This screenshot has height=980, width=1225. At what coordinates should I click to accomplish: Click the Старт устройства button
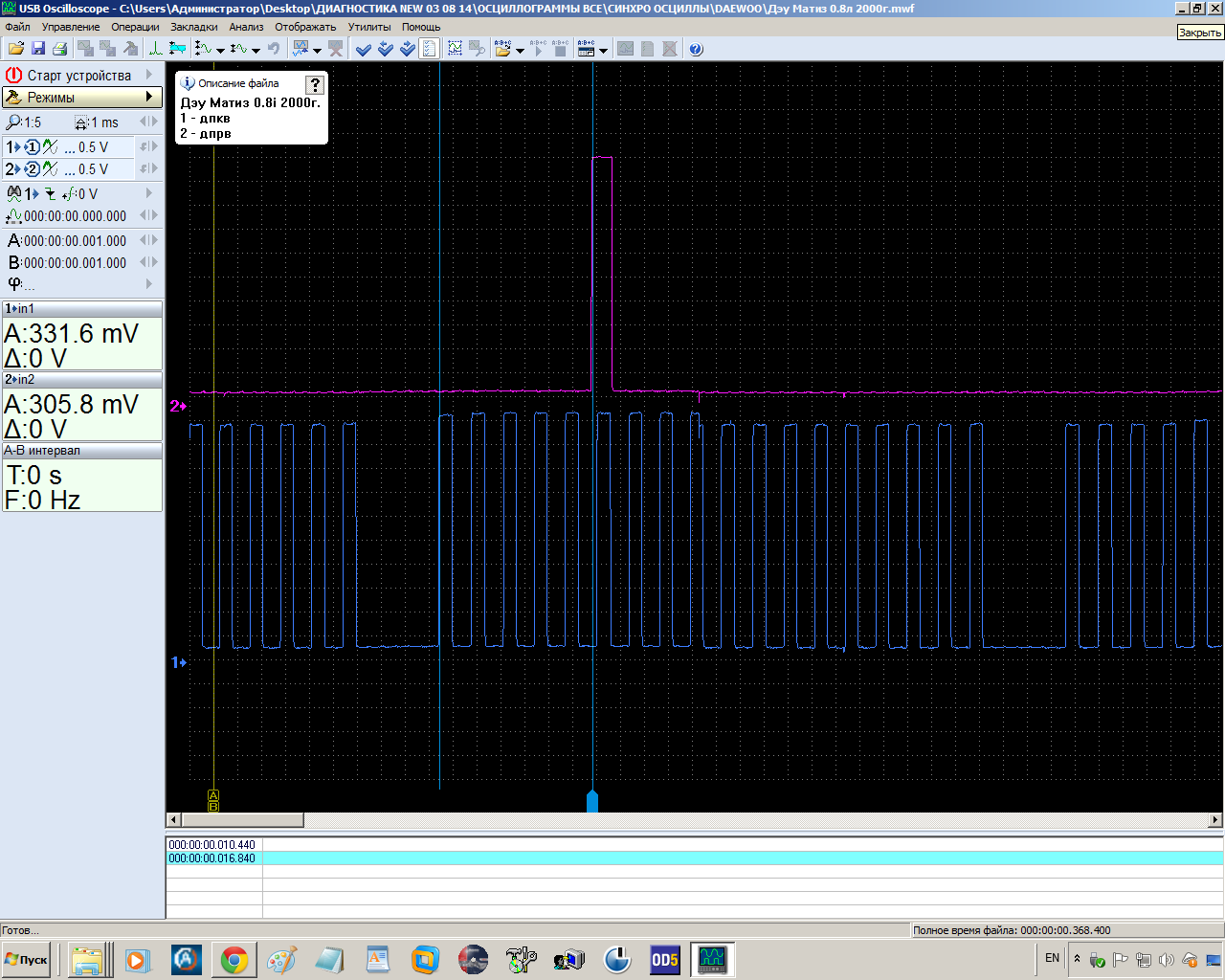point(78,75)
